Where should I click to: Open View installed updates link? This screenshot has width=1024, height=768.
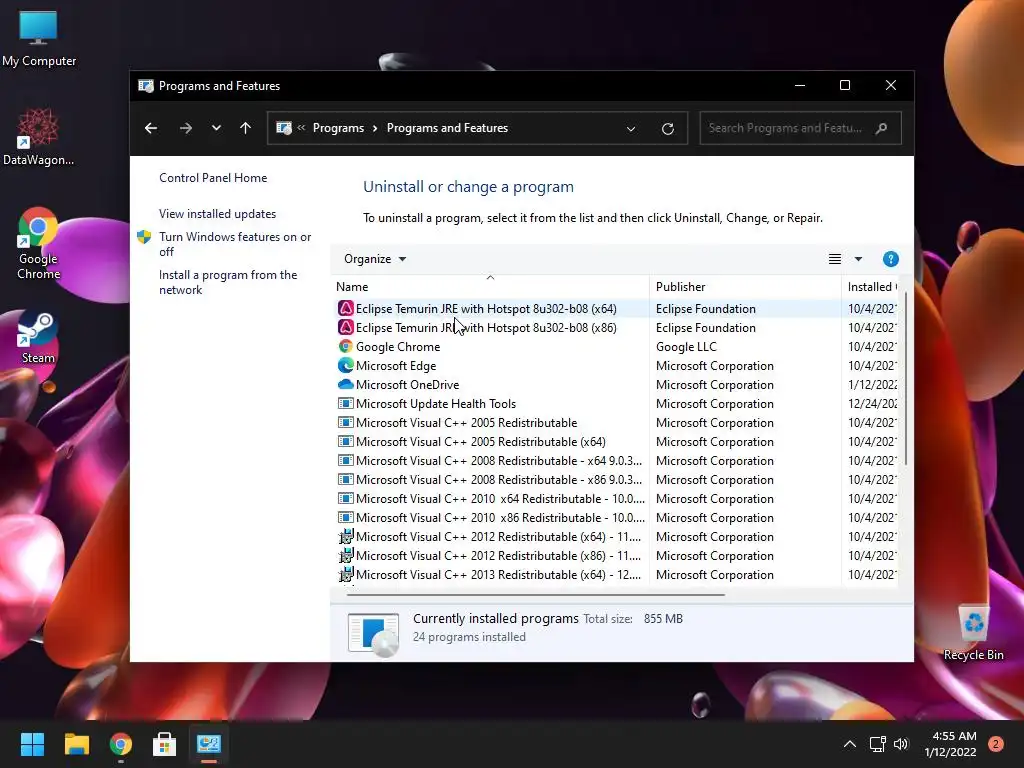(x=217, y=214)
